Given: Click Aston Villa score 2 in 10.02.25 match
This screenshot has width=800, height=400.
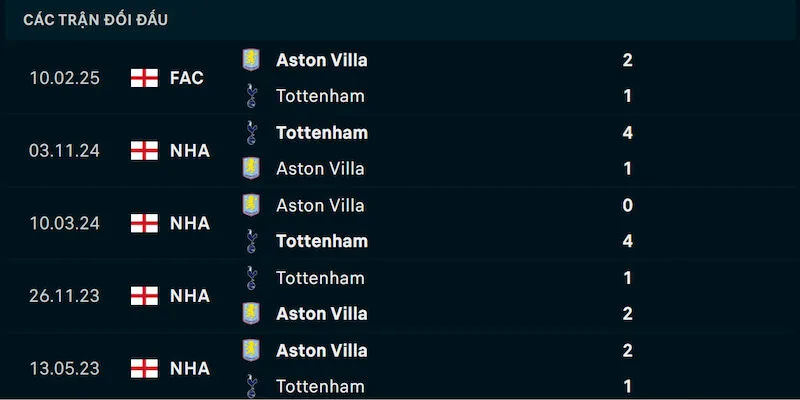Looking at the screenshot, I should 627,60.
